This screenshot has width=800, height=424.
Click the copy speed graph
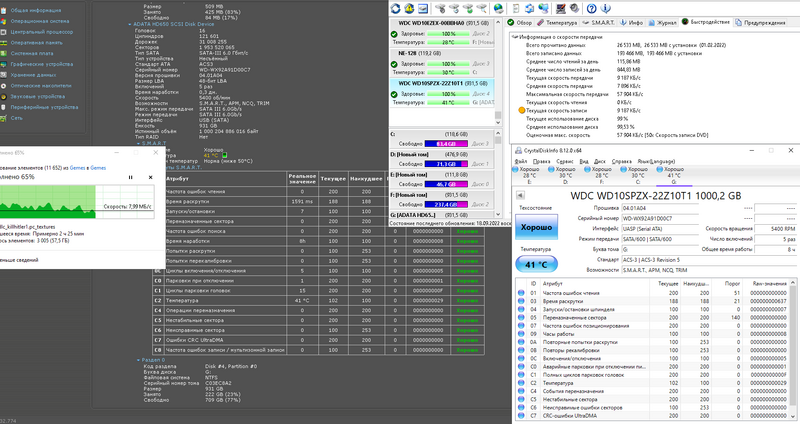77,202
